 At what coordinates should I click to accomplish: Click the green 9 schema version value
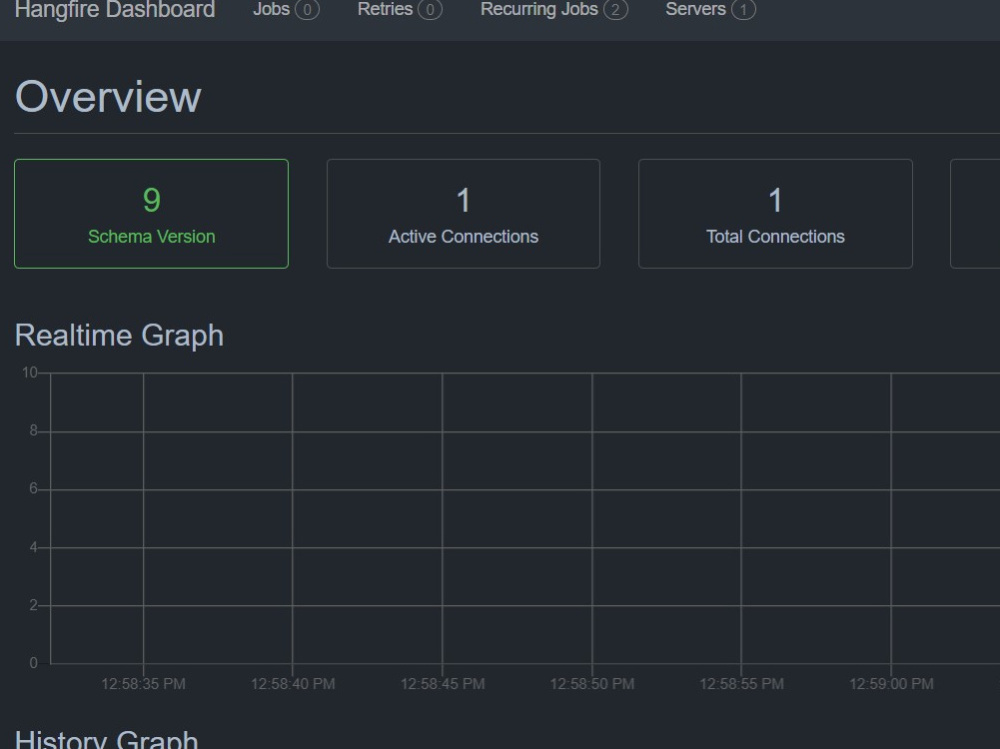152,200
